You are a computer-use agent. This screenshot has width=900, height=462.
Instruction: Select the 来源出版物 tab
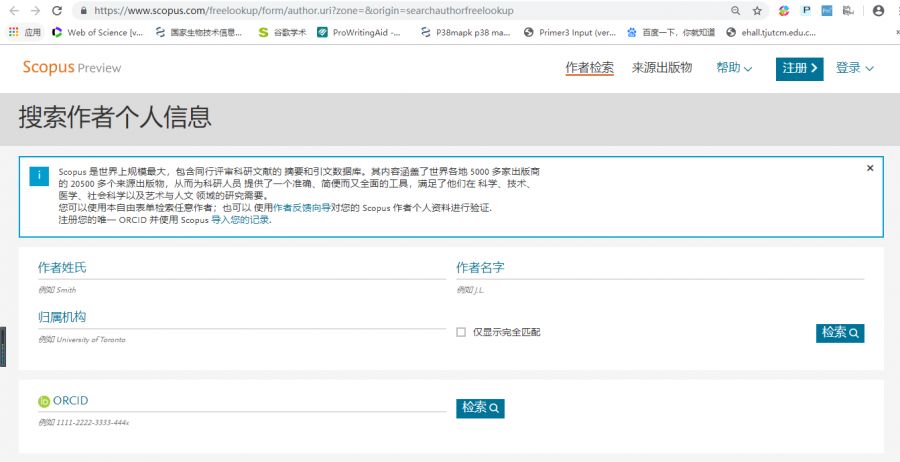click(662, 68)
